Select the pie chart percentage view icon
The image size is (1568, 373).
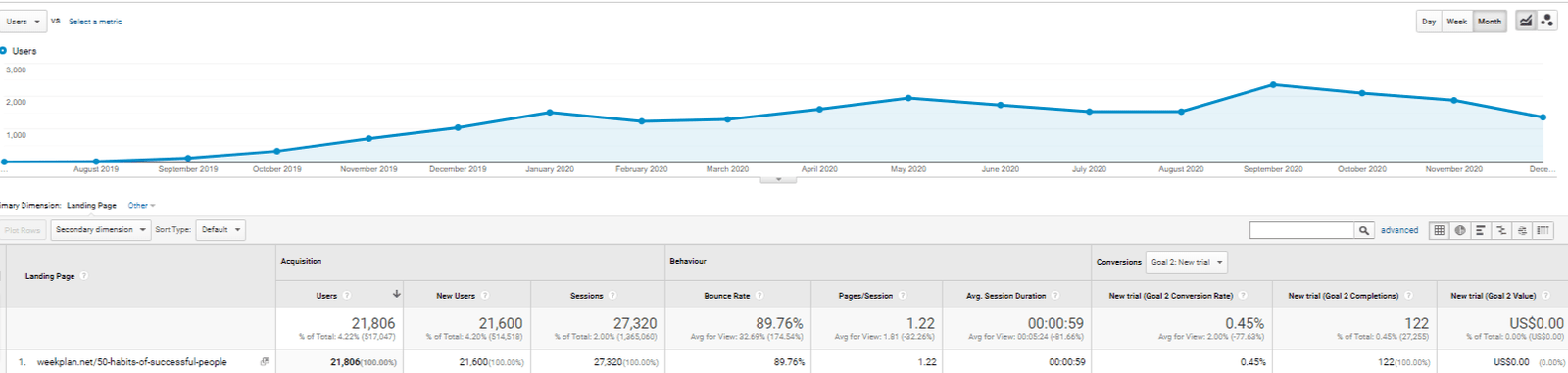[x=1460, y=230]
